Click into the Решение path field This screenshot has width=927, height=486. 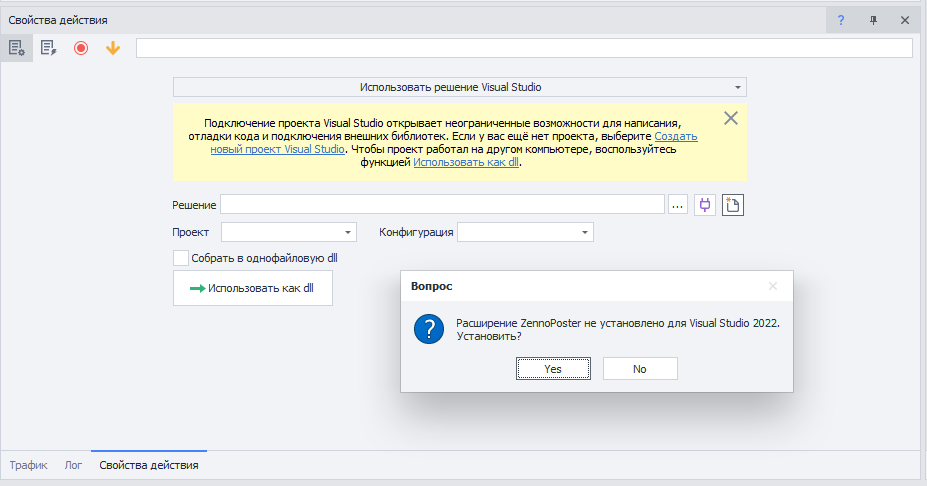(x=442, y=205)
